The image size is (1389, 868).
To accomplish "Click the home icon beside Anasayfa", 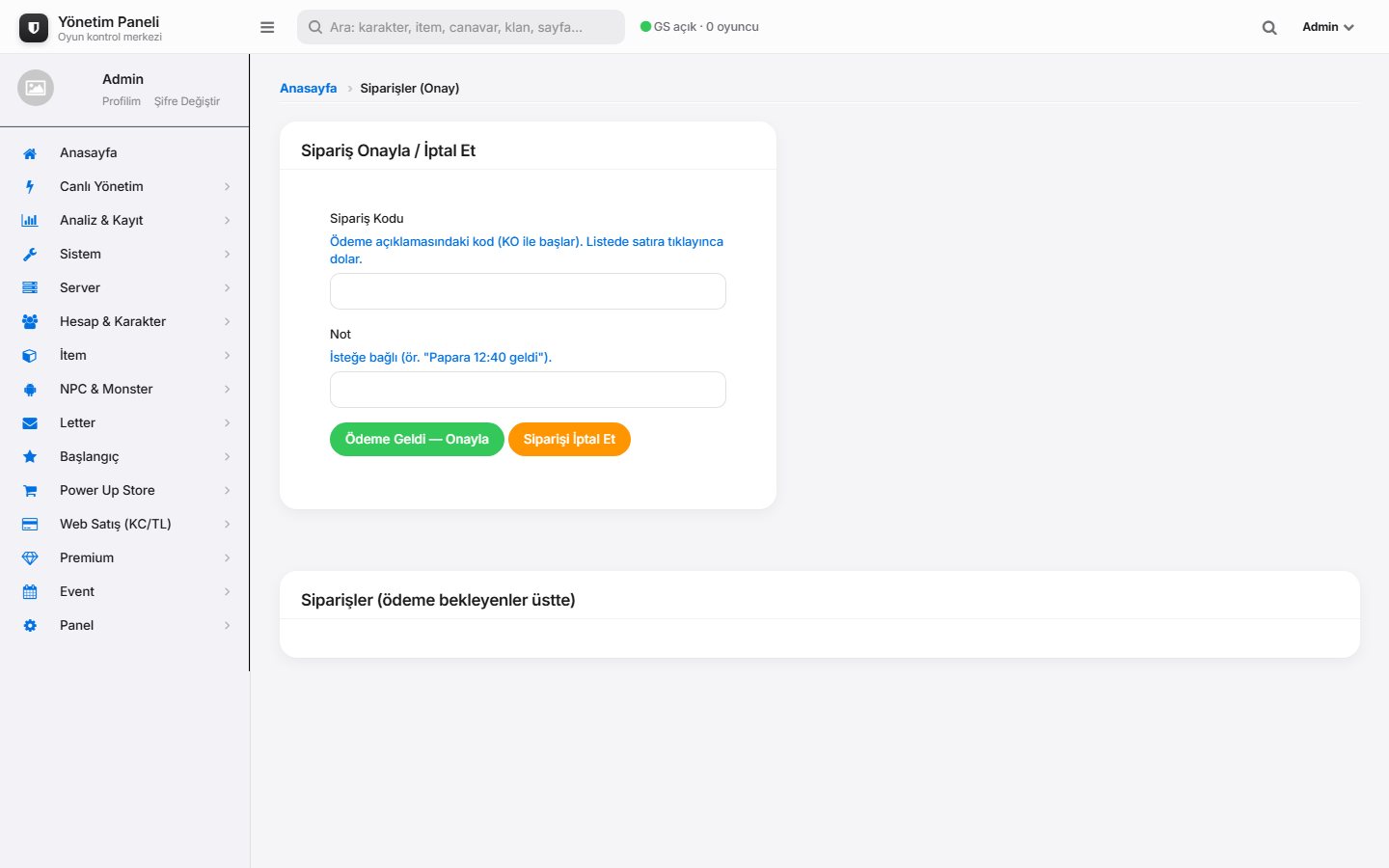I will click(30, 153).
